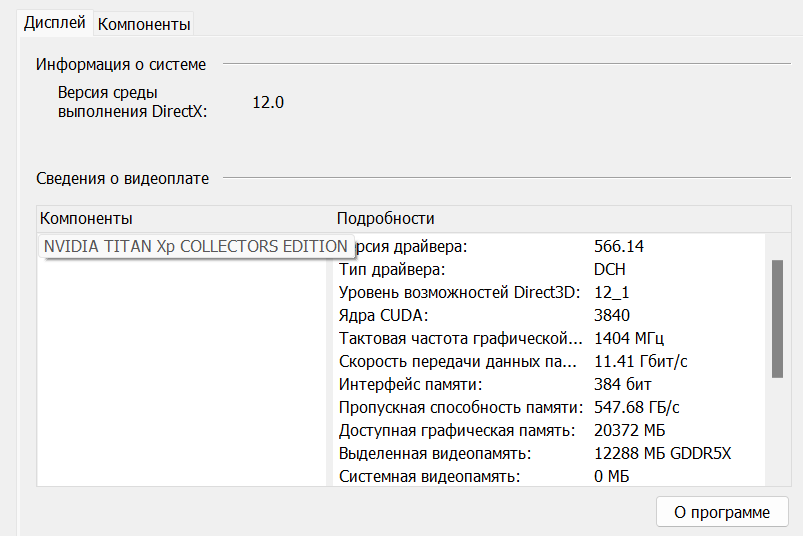Click the Скорость передачи данных row
The image size is (803, 536).
pyautogui.click(x=458, y=361)
